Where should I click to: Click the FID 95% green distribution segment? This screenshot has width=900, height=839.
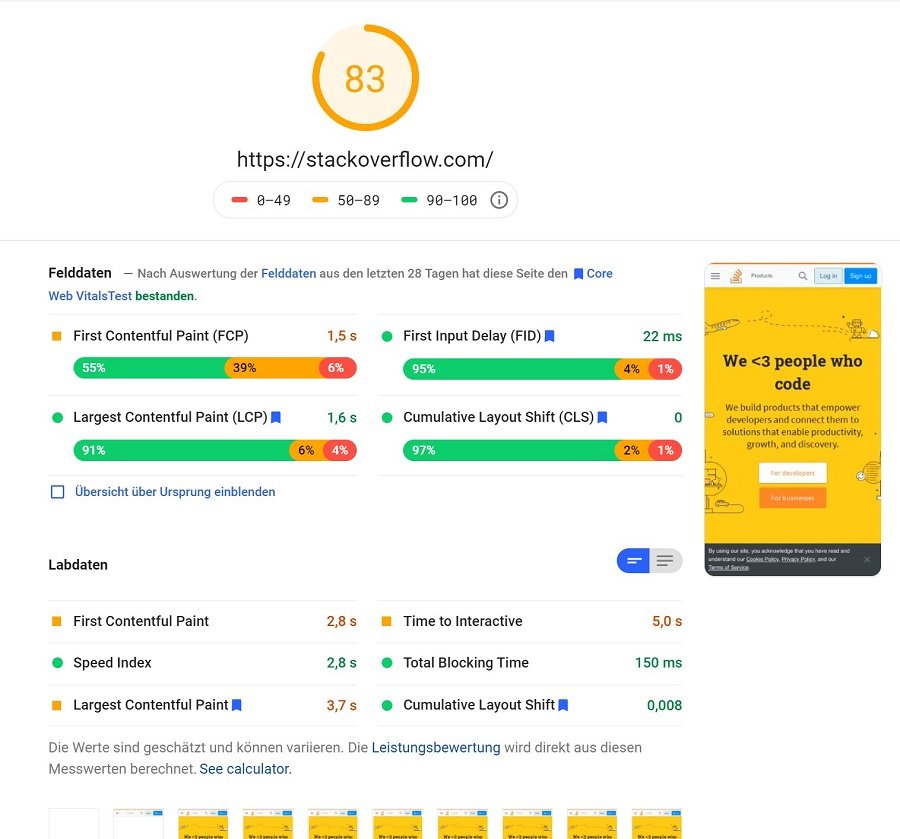(x=510, y=369)
